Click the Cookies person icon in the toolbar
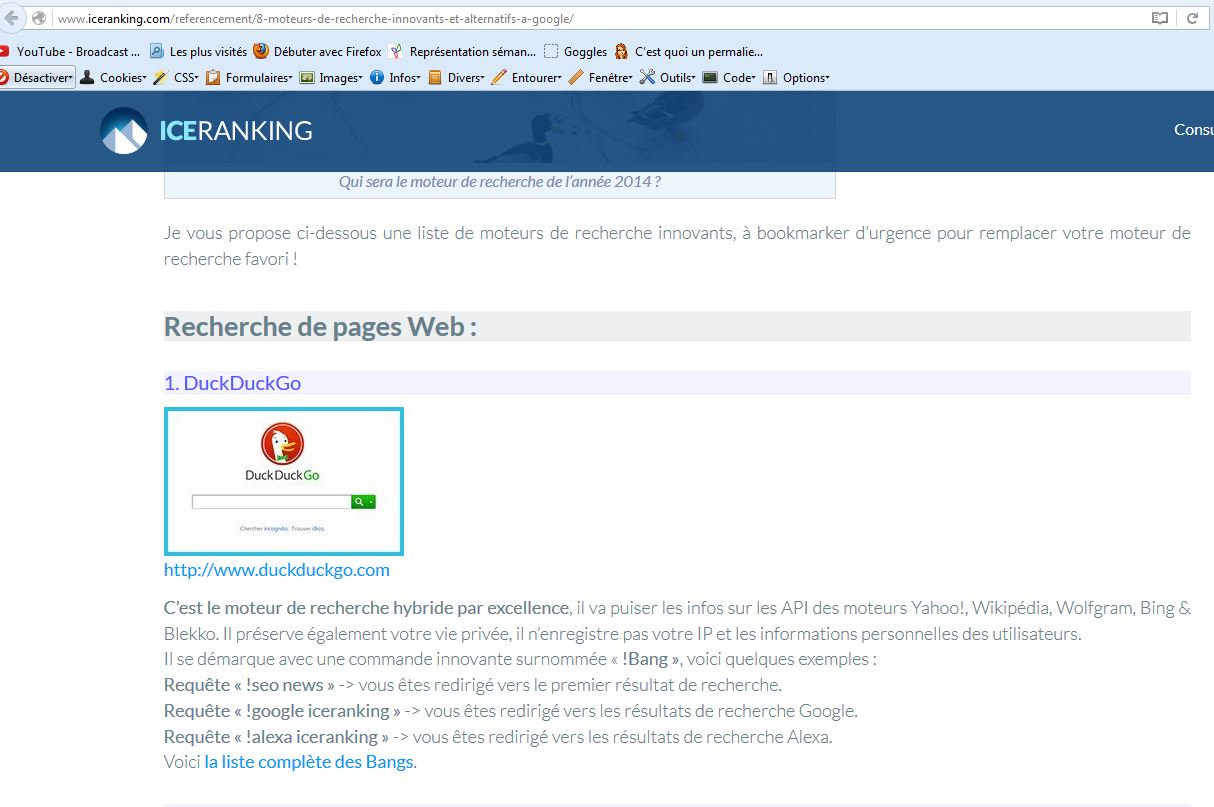 [88, 77]
